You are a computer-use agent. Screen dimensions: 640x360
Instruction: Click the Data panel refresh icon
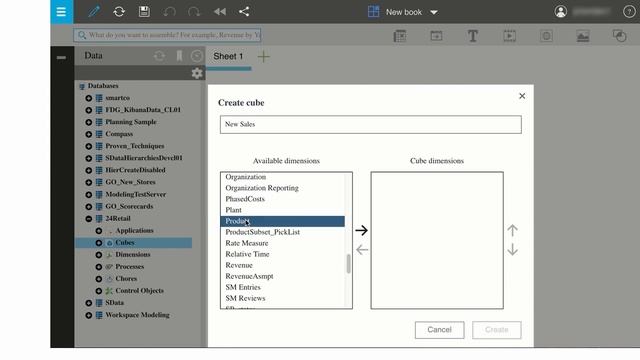(x=159, y=56)
